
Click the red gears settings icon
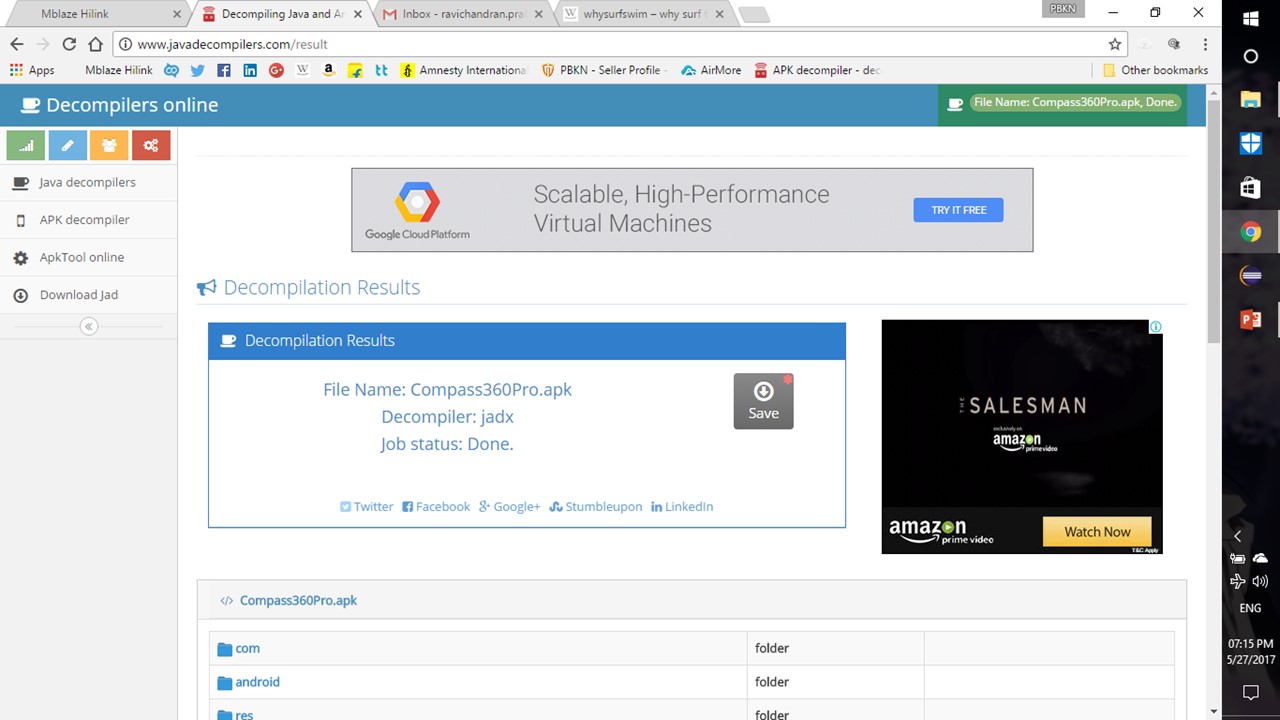151,145
